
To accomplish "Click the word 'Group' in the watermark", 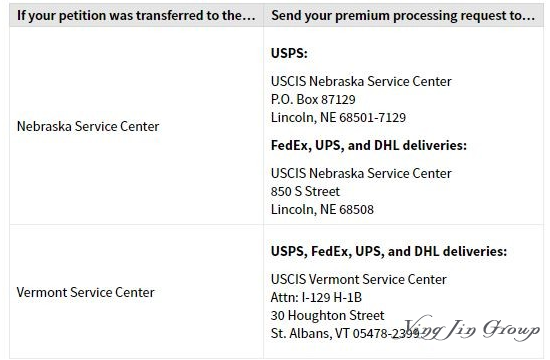I will (511, 330).
